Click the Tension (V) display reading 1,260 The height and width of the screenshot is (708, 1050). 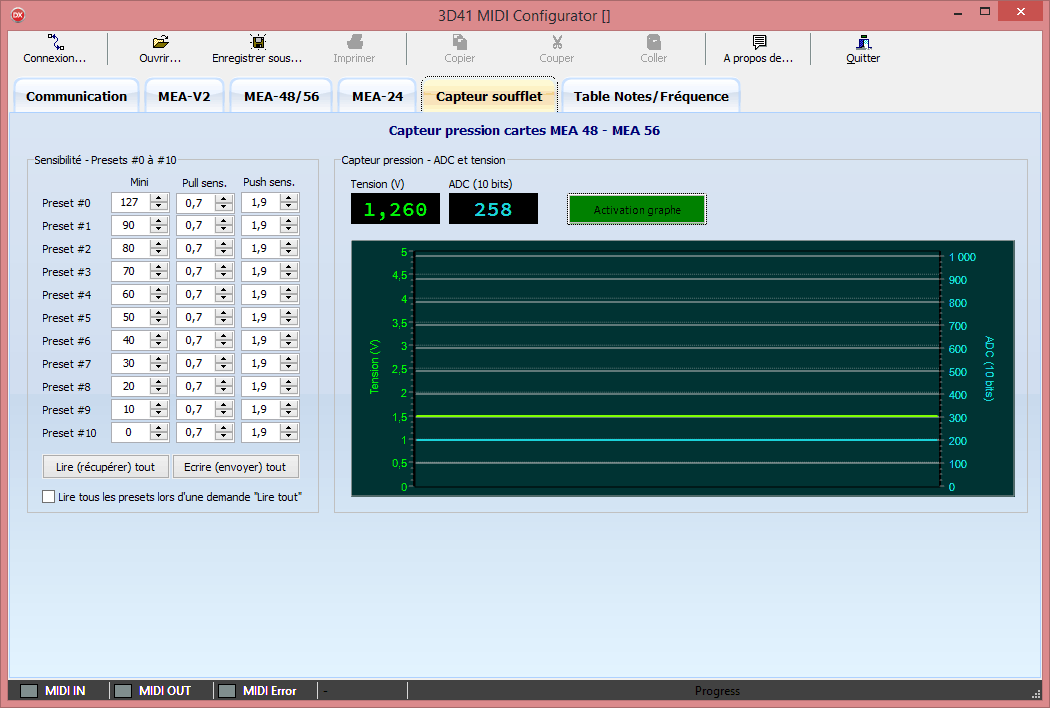pyautogui.click(x=395, y=209)
